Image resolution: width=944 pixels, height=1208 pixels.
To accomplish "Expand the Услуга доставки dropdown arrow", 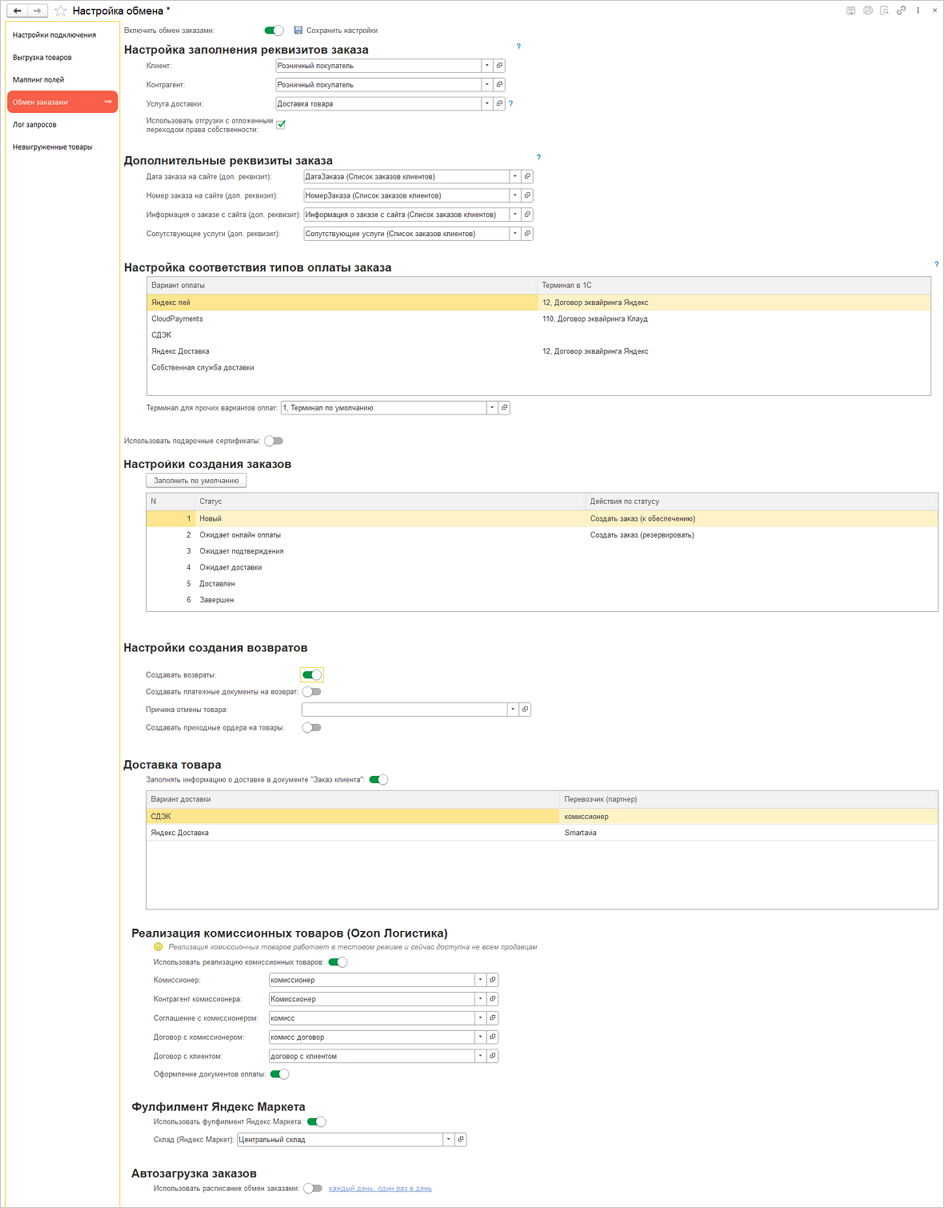I will (487, 104).
